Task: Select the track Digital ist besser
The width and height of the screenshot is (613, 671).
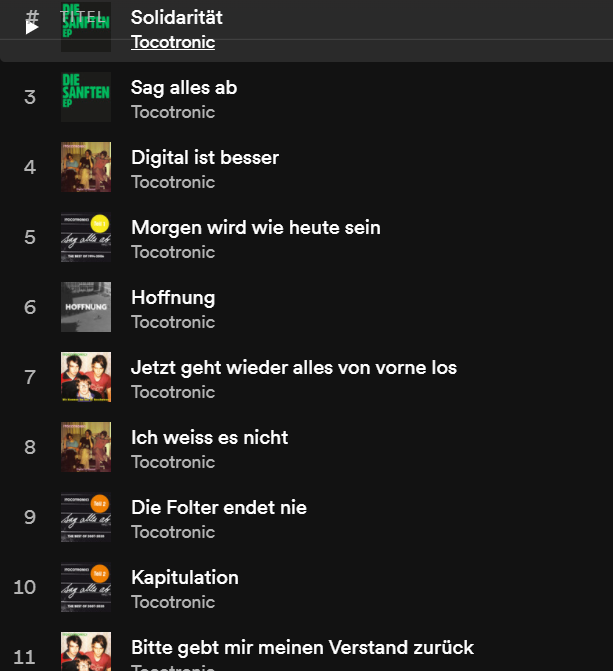Action: click(205, 157)
